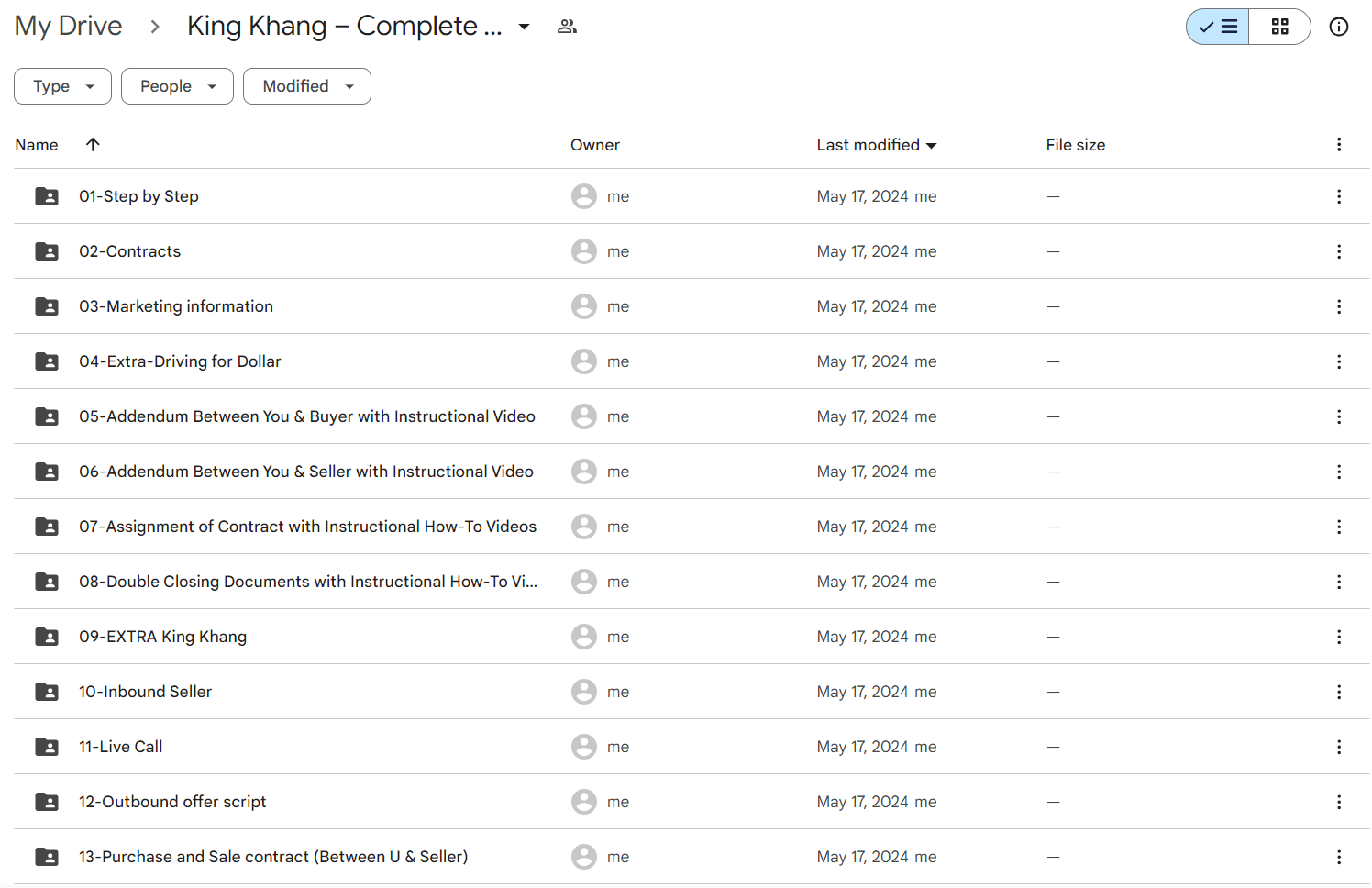The image size is (1372, 888).
Task: Select the 08-Double Closing Documents folder icon
Action: tap(47, 582)
